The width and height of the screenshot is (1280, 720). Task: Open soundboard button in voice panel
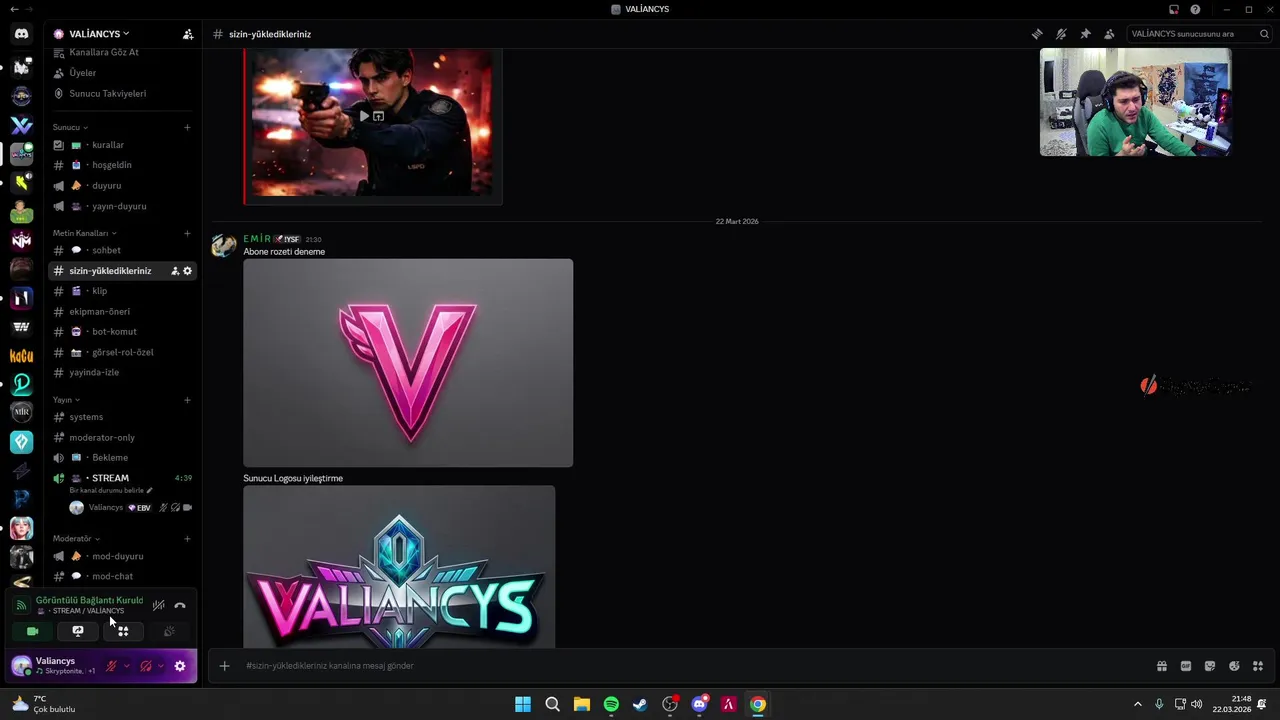(x=169, y=631)
